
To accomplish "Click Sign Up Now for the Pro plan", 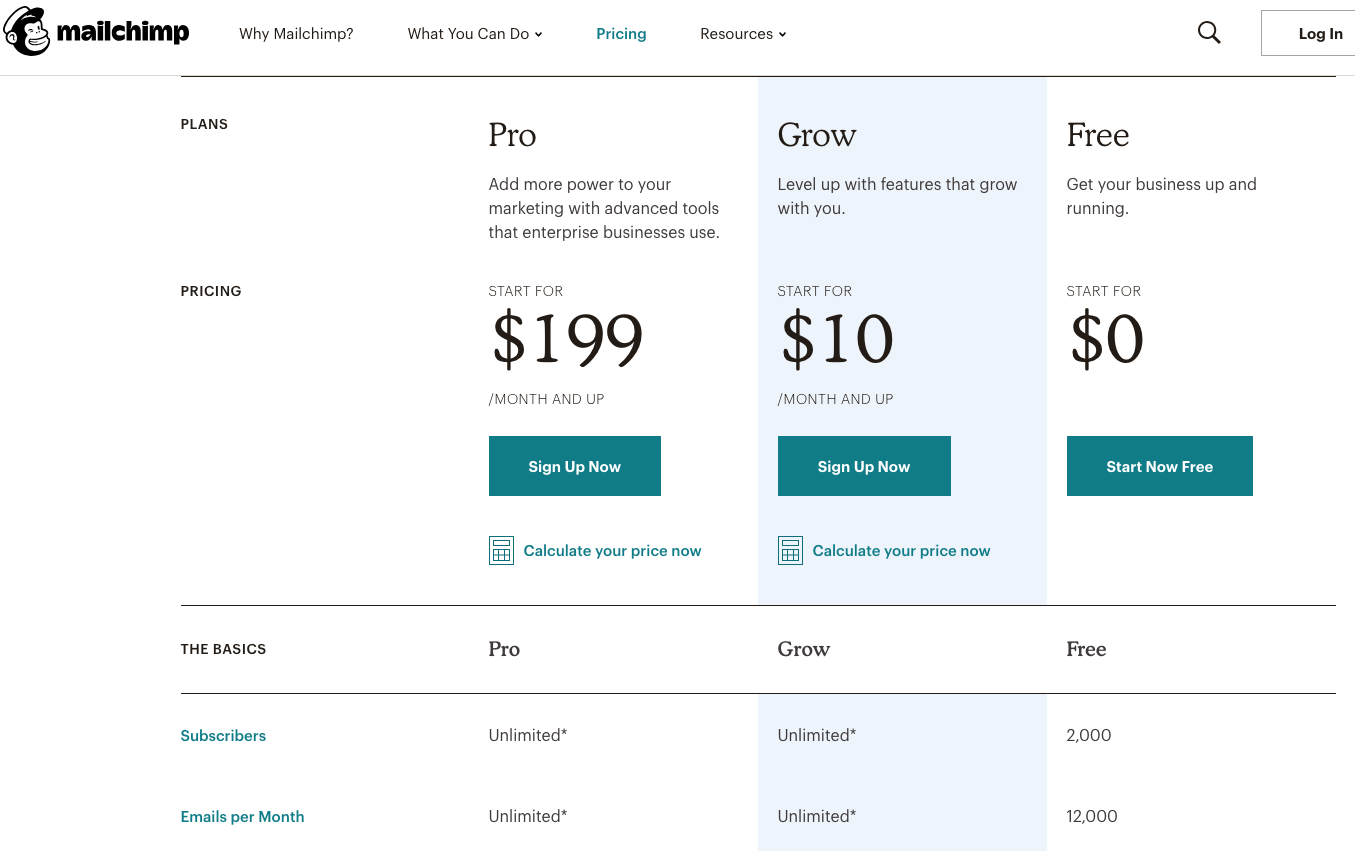I will (575, 466).
